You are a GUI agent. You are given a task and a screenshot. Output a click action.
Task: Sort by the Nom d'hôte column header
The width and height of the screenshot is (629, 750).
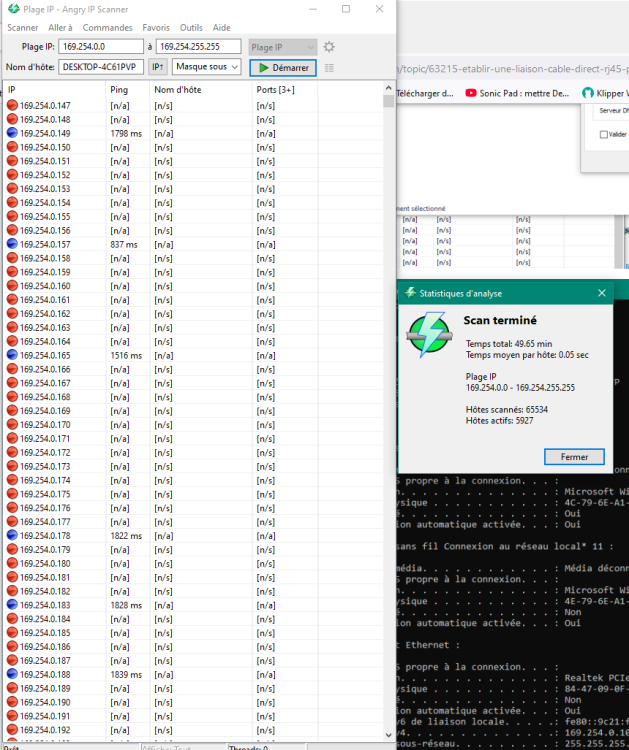[x=201, y=89]
